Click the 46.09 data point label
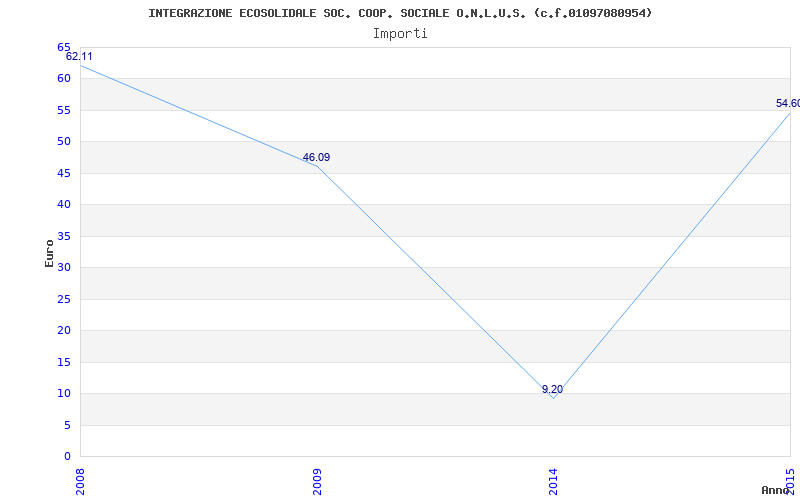Image resolution: width=800 pixels, height=500 pixels. 316,157
